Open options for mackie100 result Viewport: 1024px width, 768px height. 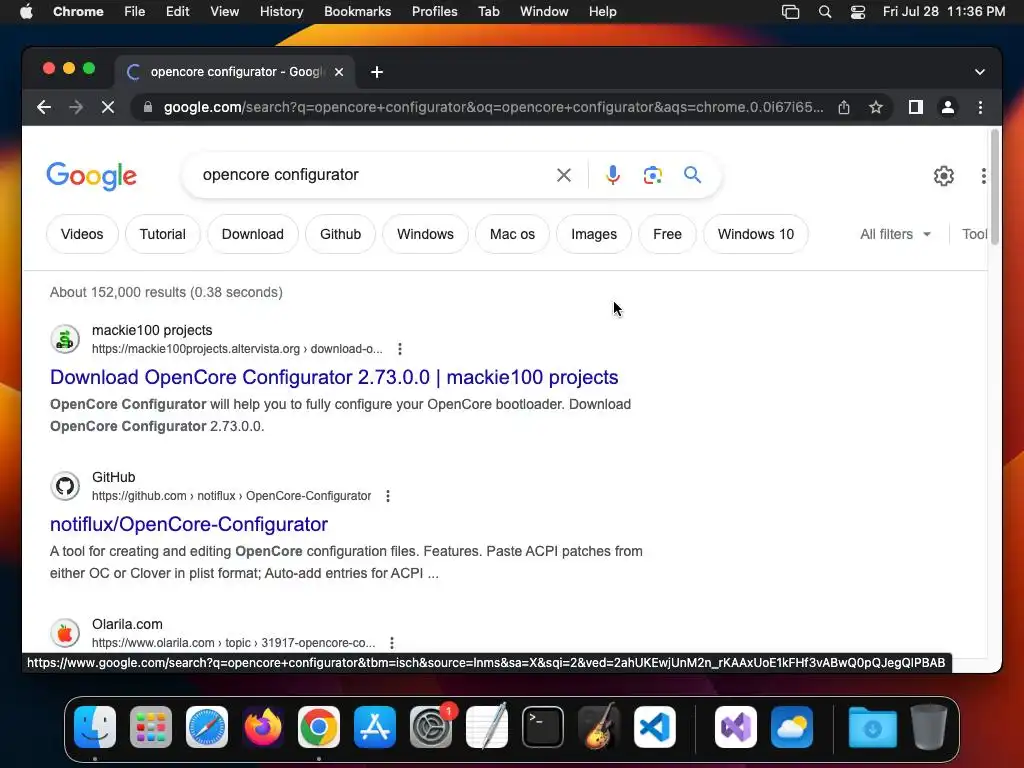pyautogui.click(x=400, y=349)
